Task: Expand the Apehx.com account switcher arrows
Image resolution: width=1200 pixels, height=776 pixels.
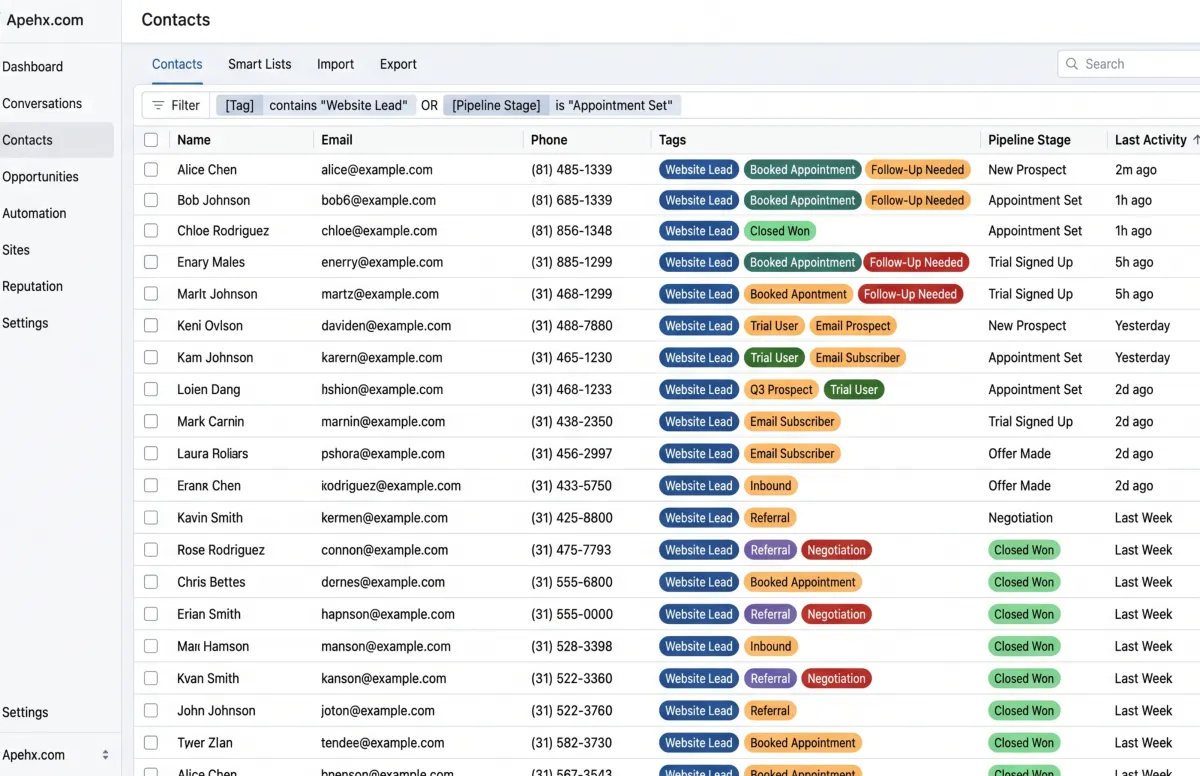Action: [x=105, y=755]
